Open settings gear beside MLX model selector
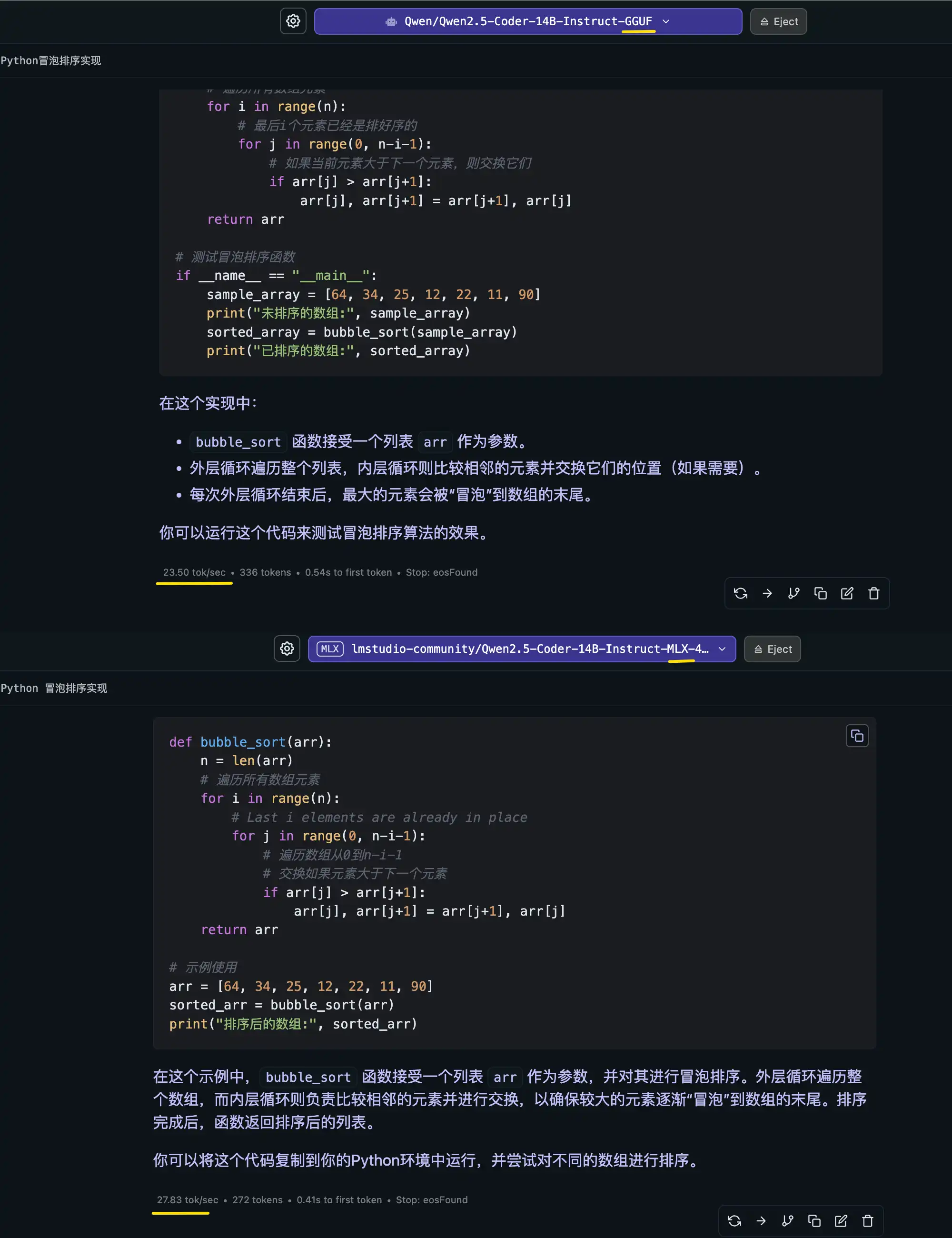The image size is (952, 1238). point(287,649)
